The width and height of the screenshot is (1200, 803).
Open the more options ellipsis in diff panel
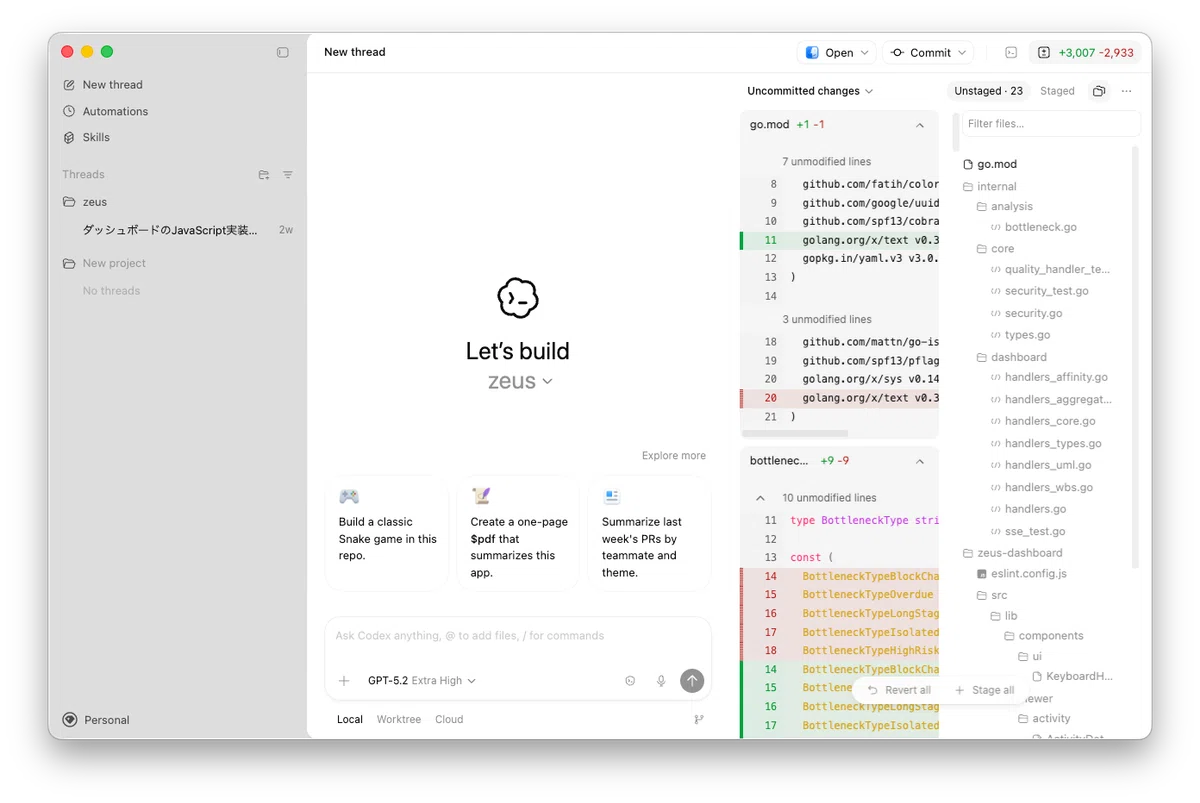[x=1127, y=91]
